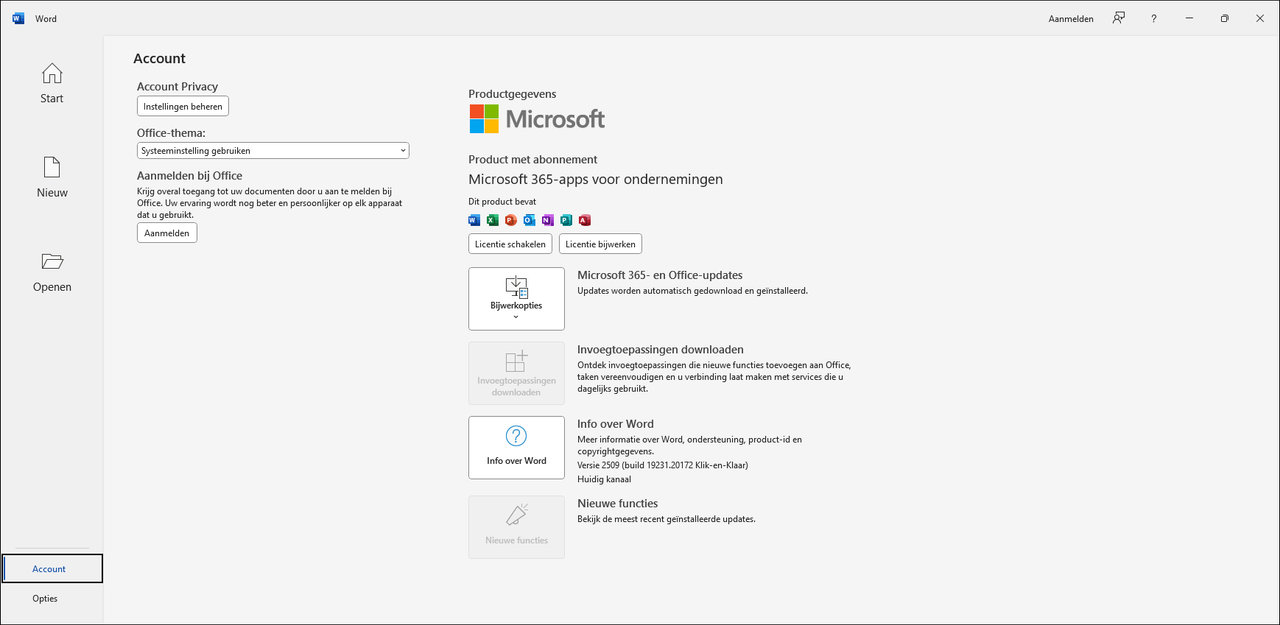Click the OneNote icon in product list
This screenshot has width=1280, height=625.
point(547,220)
